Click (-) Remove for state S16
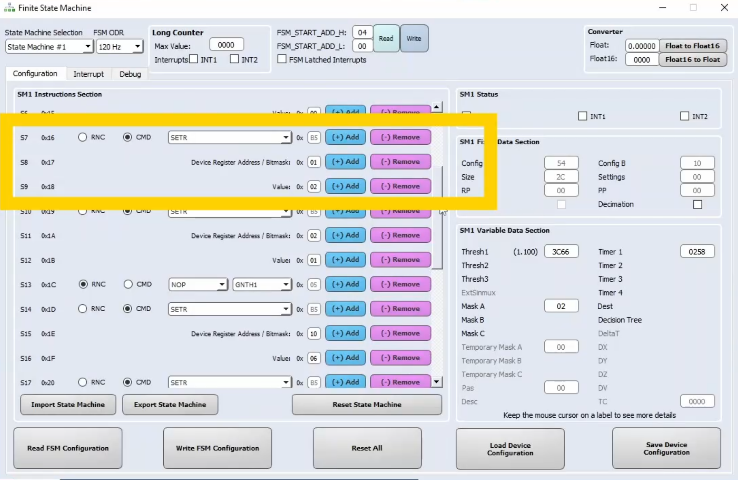This screenshot has height=480, width=738. click(x=400, y=358)
